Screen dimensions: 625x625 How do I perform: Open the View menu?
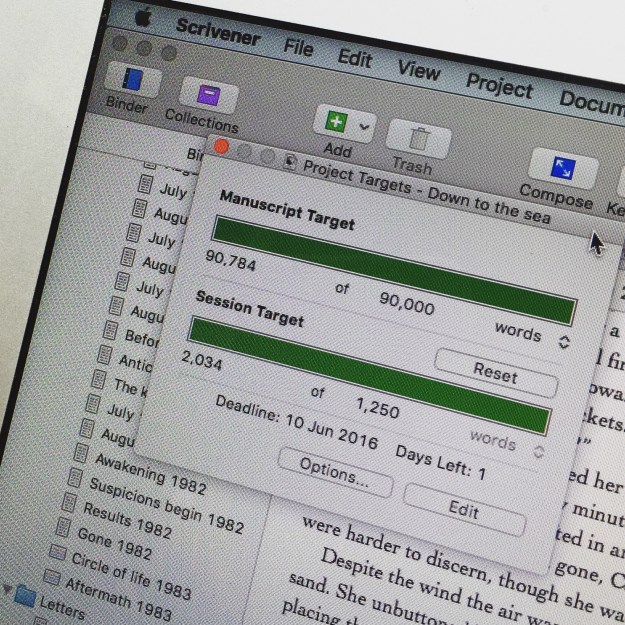(x=418, y=68)
